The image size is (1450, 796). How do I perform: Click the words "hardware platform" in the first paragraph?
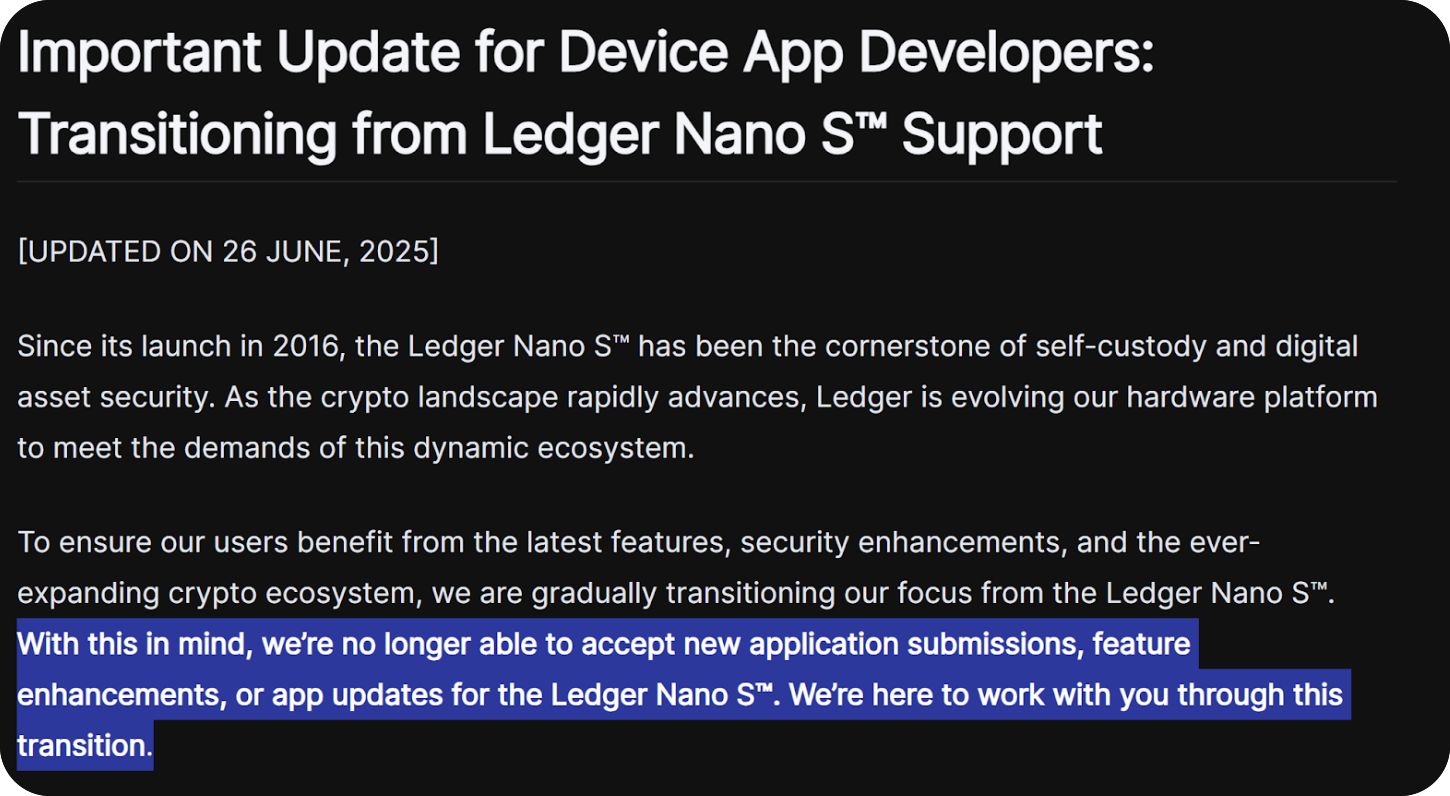point(1252,397)
